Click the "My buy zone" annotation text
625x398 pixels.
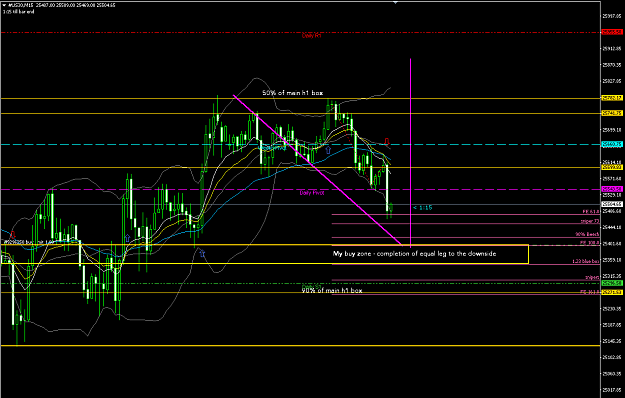point(415,253)
